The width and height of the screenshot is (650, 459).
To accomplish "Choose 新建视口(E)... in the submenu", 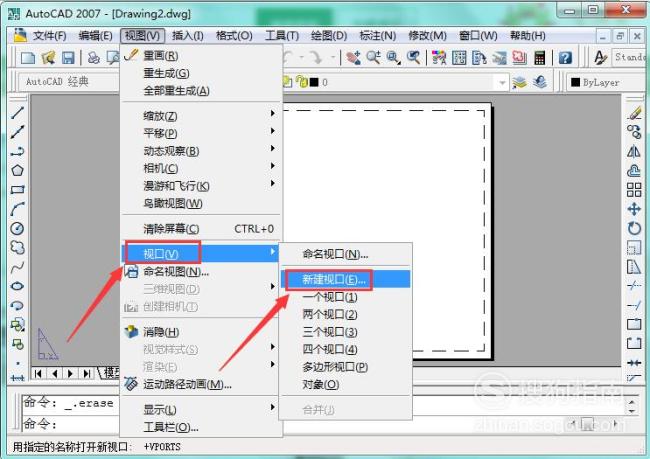I will 345,279.
